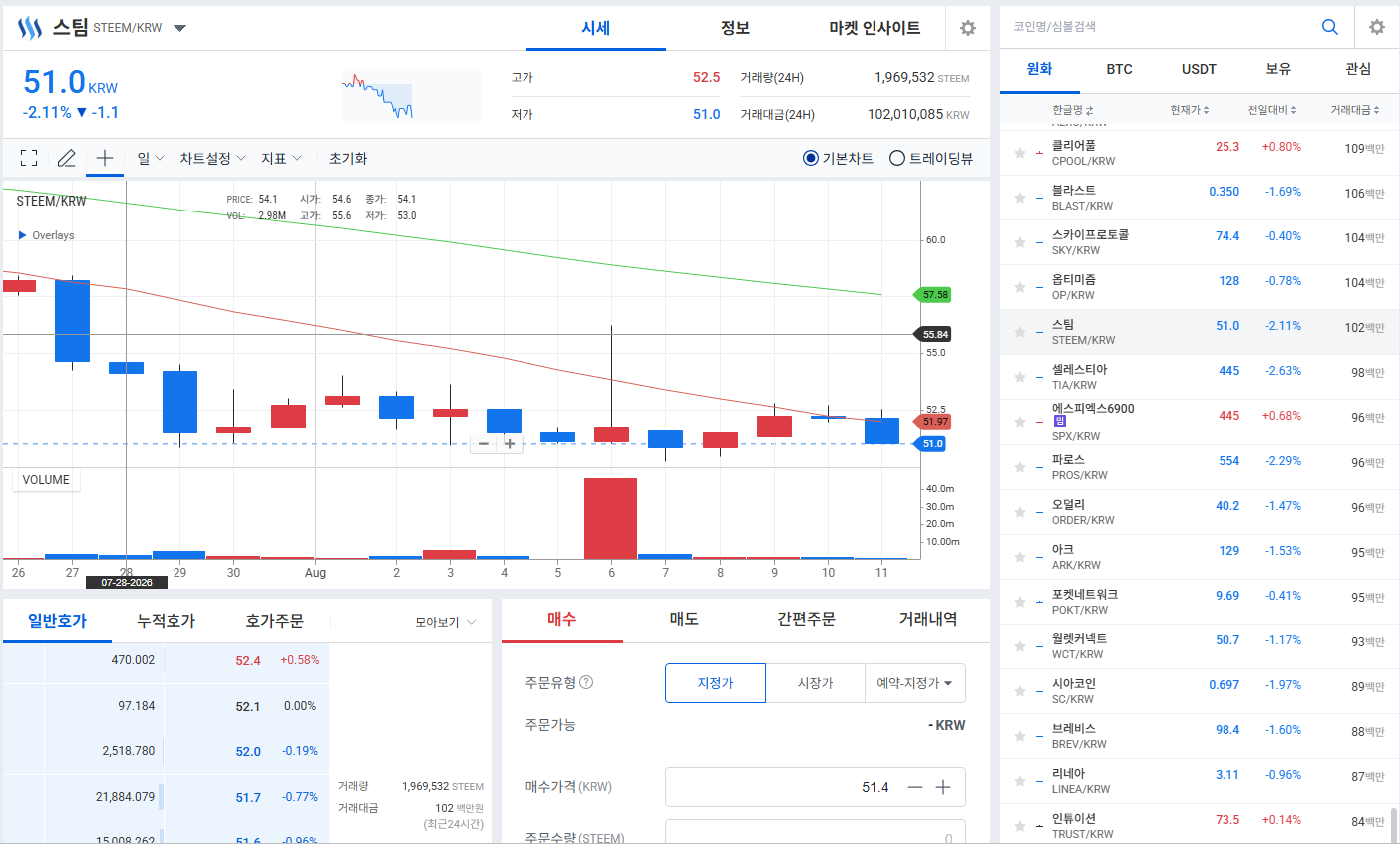
Task: Open the 모아보기 dropdown
Action: (445, 622)
